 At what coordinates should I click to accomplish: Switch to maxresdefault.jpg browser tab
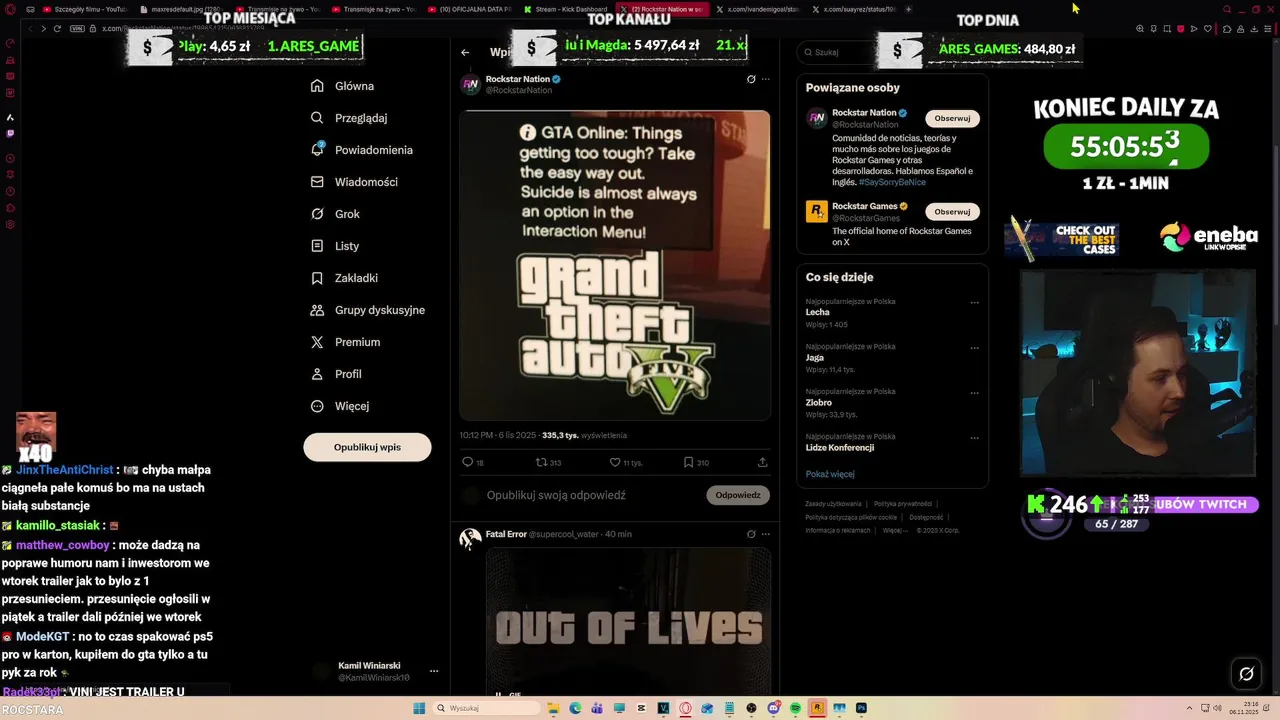point(184,9)
